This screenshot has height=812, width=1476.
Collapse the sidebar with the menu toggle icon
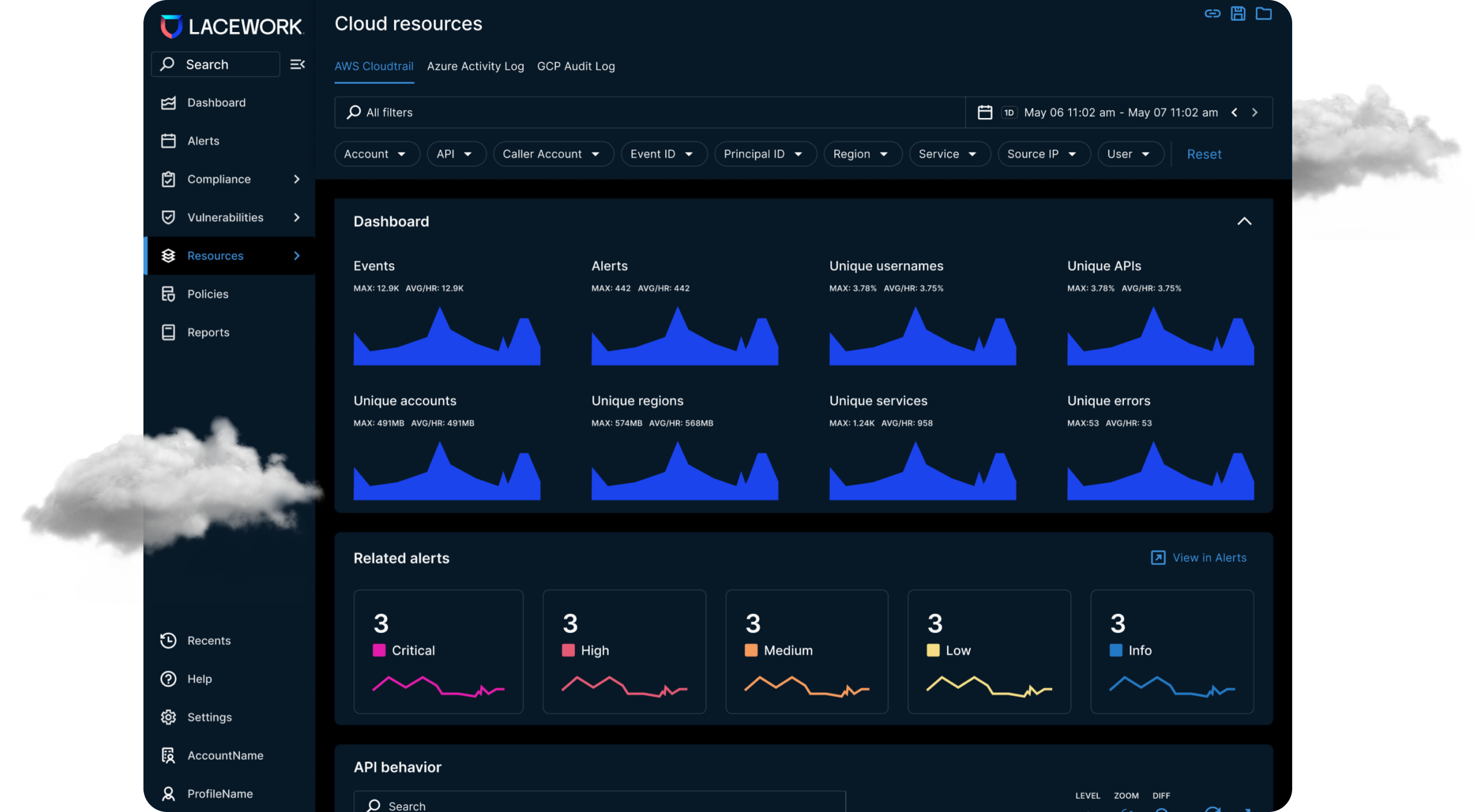click(297, 64)
